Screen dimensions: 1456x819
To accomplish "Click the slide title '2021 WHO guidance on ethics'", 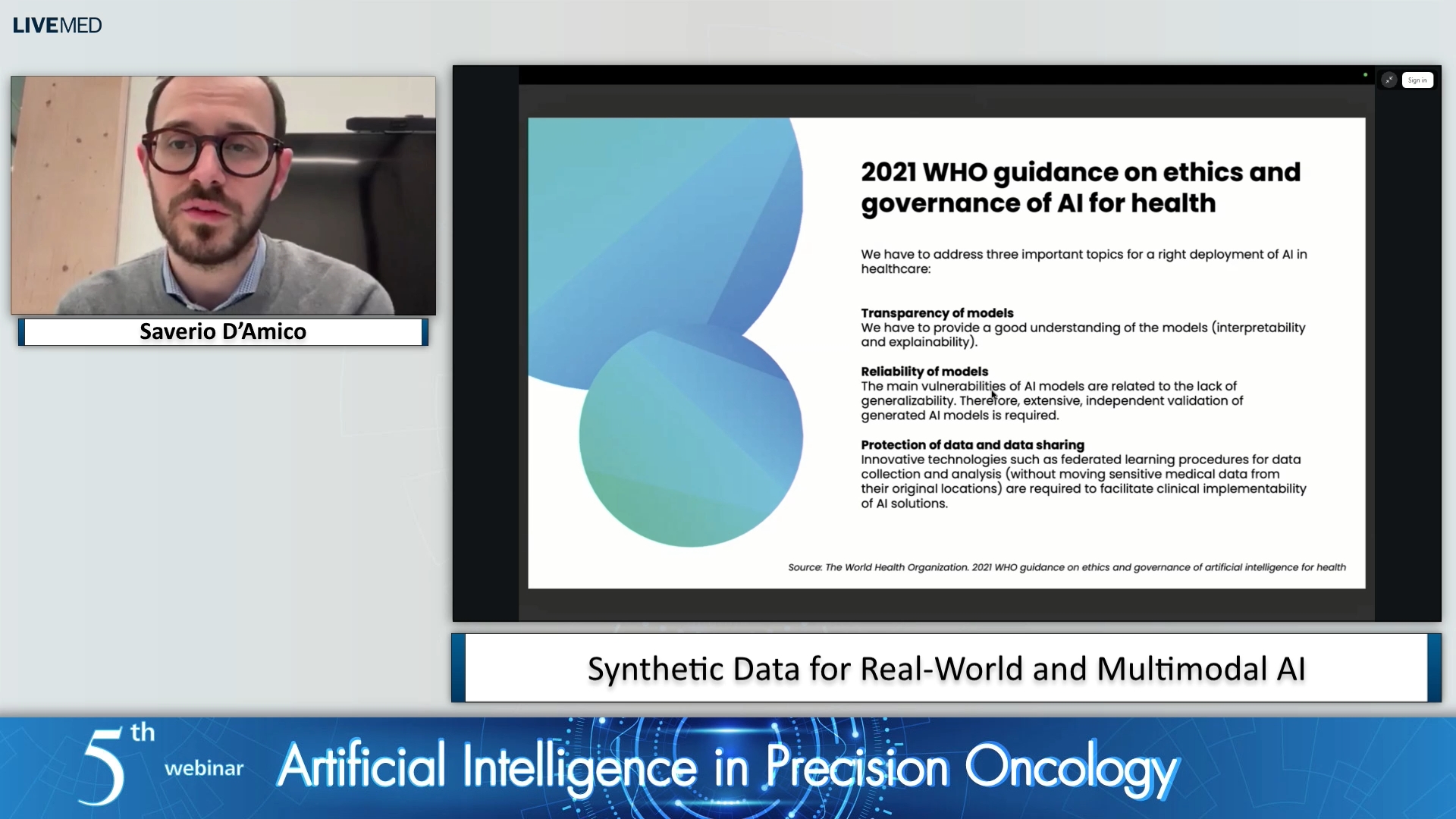I will click(x=1081, y=187).
